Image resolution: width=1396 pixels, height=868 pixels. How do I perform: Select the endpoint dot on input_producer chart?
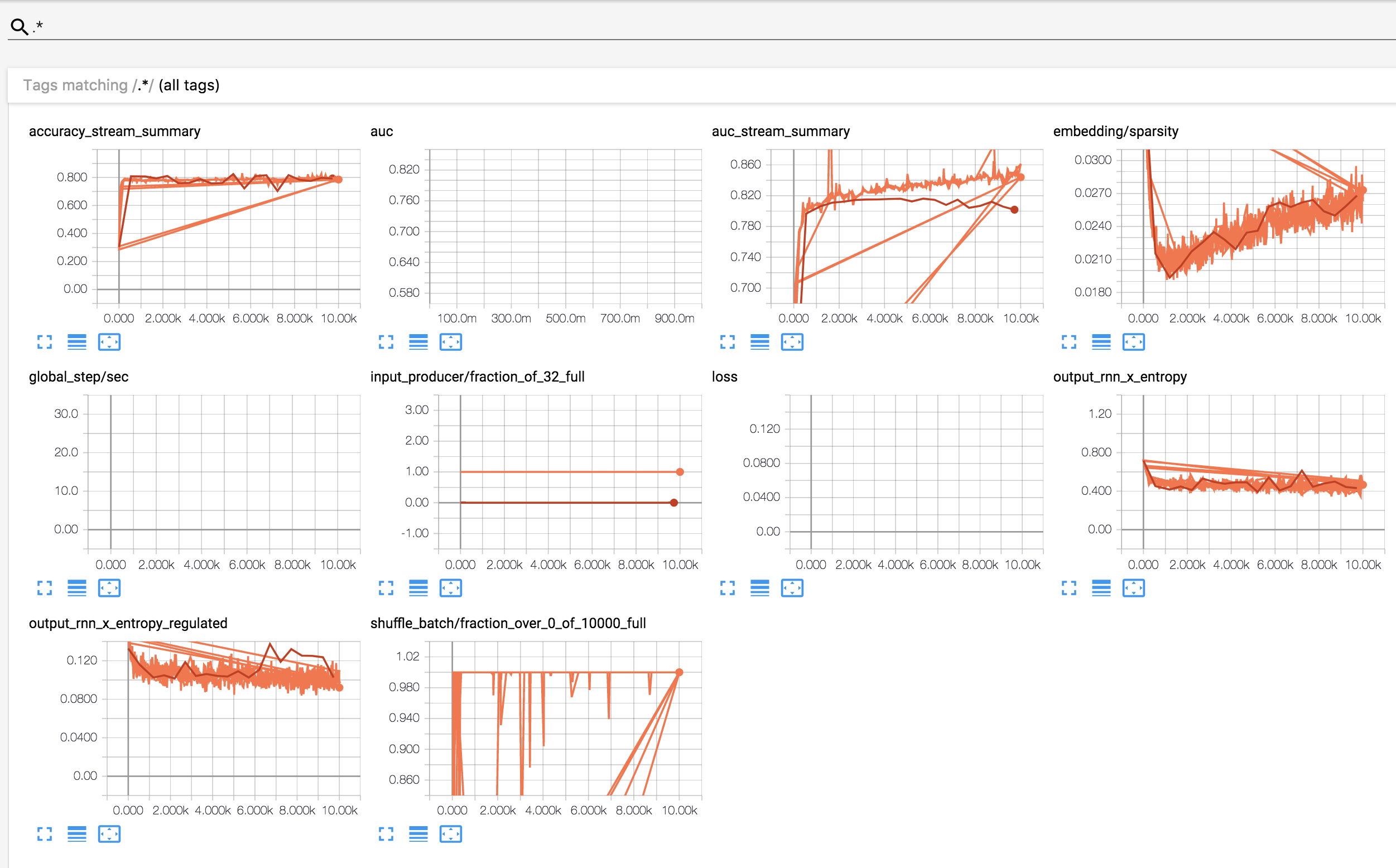click(x=680, y=471)
